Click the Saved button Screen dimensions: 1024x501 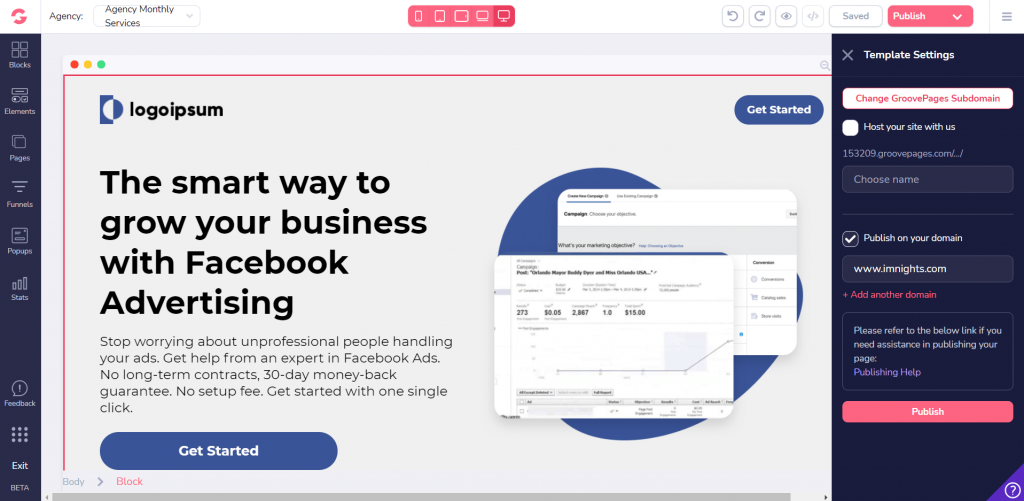(856, 16)
